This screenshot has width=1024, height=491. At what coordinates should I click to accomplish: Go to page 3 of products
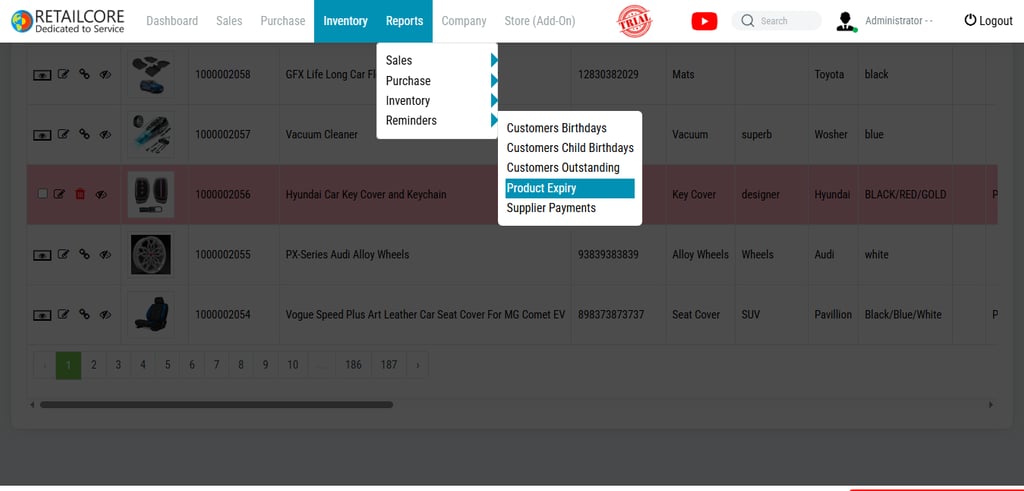point(118,365)
